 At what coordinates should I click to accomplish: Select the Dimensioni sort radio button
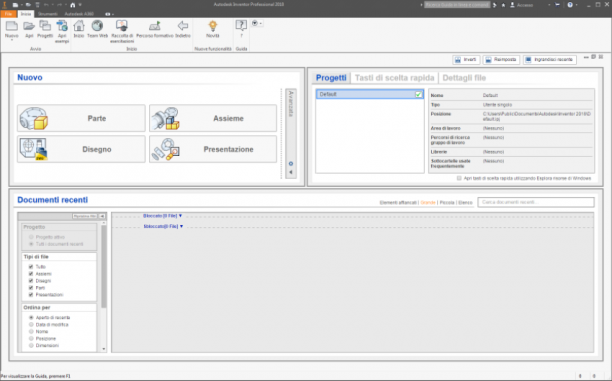(31, 345)
